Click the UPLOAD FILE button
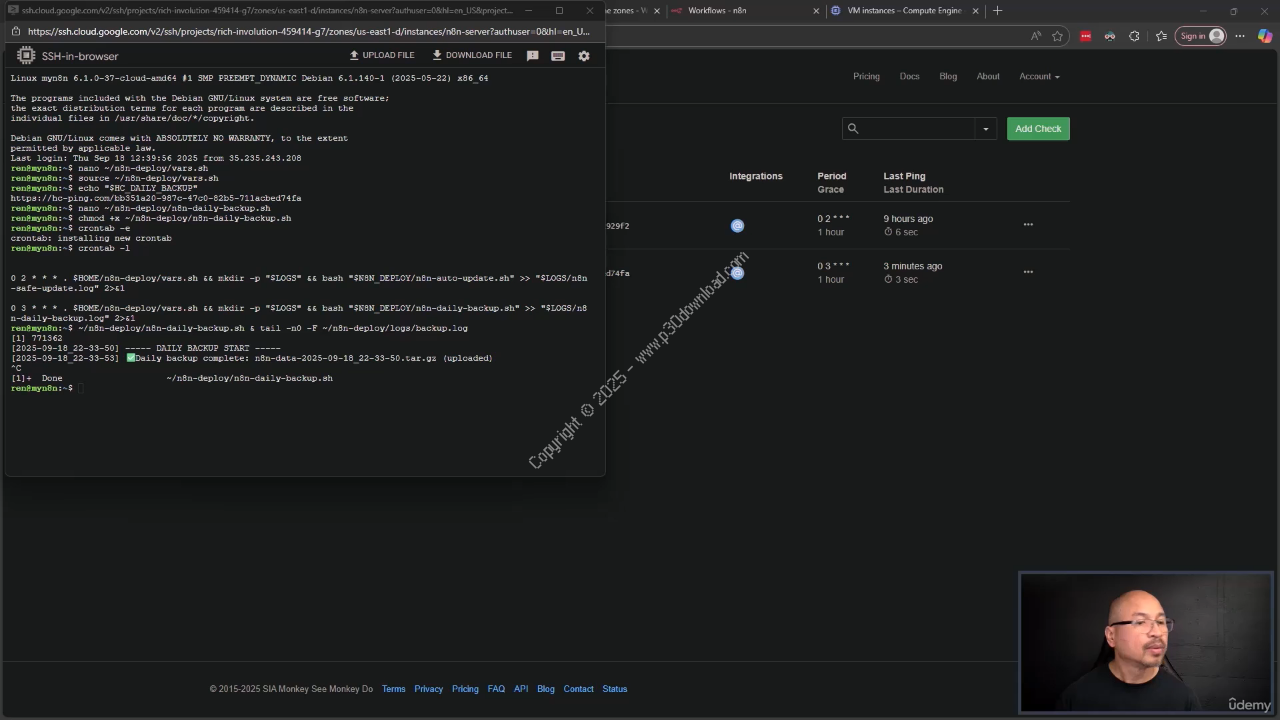This screenshot has height=720, width=1280. click(381, 56)
